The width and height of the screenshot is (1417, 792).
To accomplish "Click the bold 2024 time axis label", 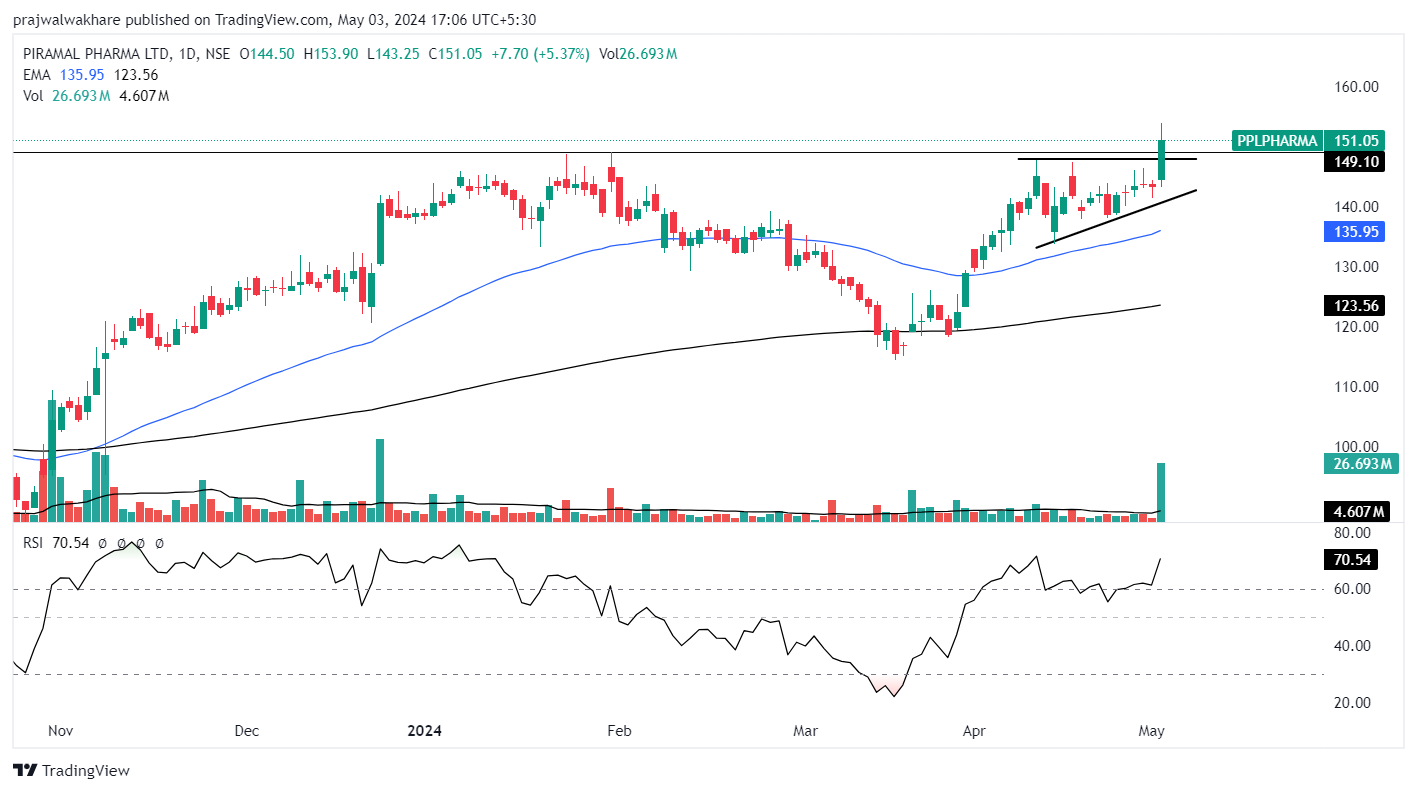I will click(424, 731).
